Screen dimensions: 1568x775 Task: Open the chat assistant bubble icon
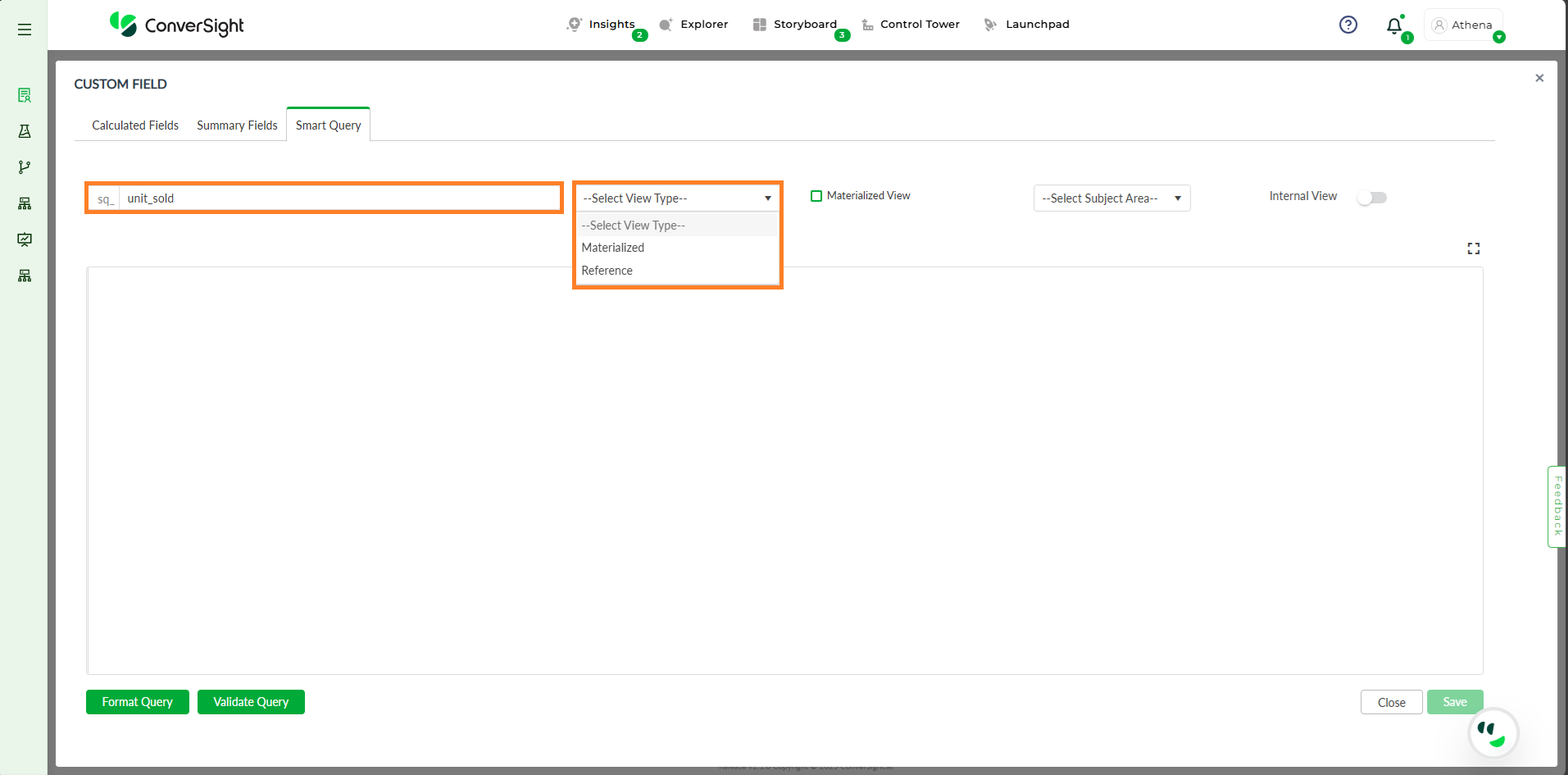pos(1493,732)
